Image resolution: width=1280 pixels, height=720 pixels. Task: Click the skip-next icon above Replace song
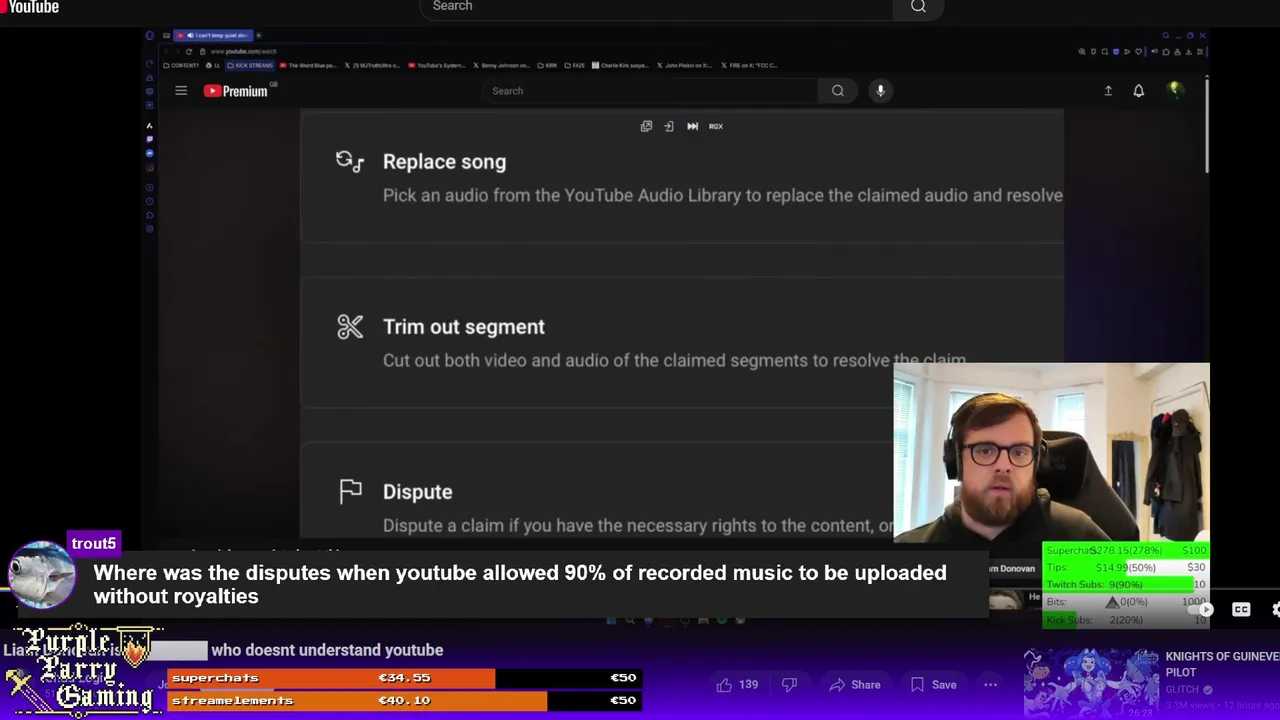point(692,126)
